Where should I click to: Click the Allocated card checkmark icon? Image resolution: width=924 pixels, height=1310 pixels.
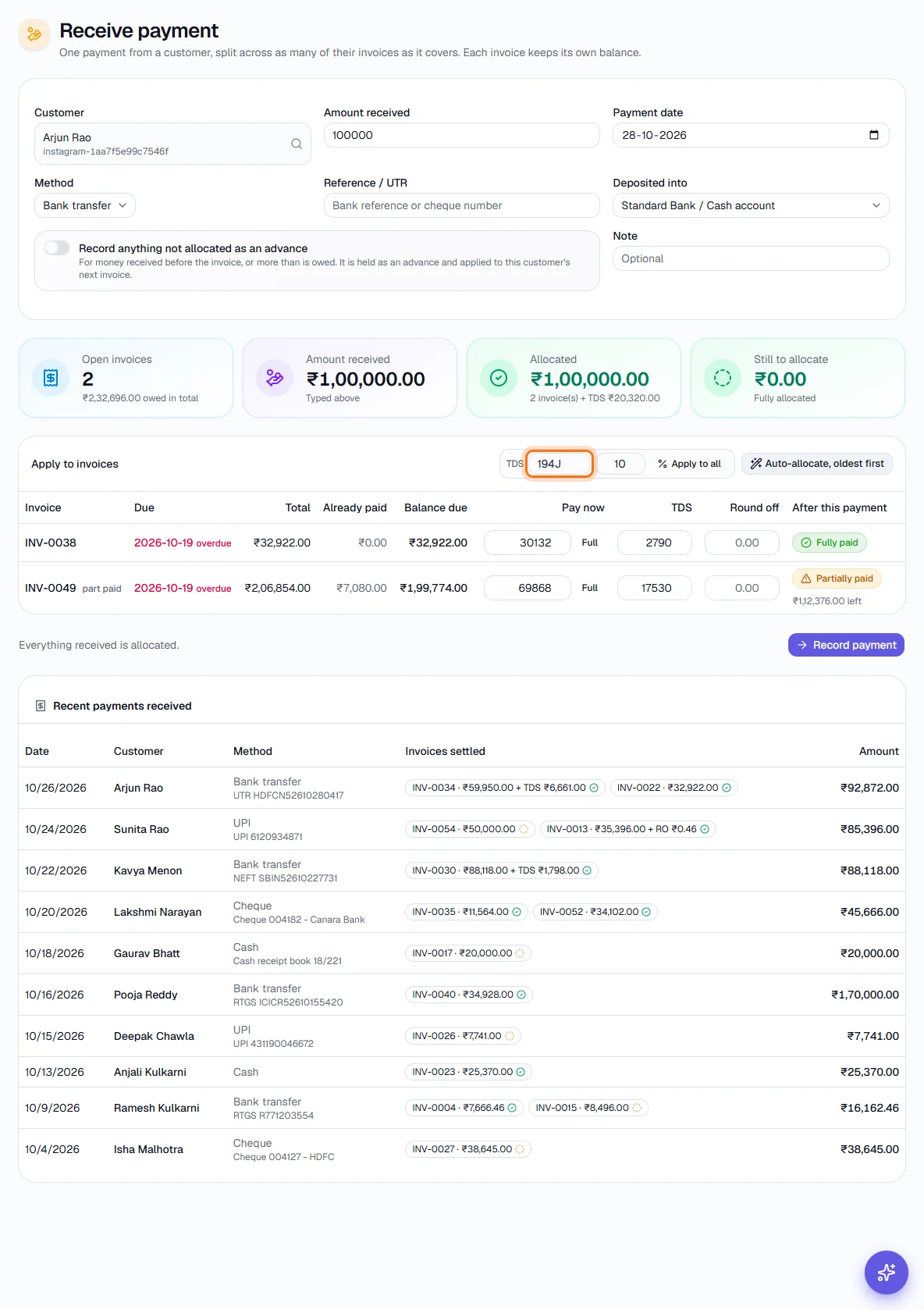coord(499,379)
